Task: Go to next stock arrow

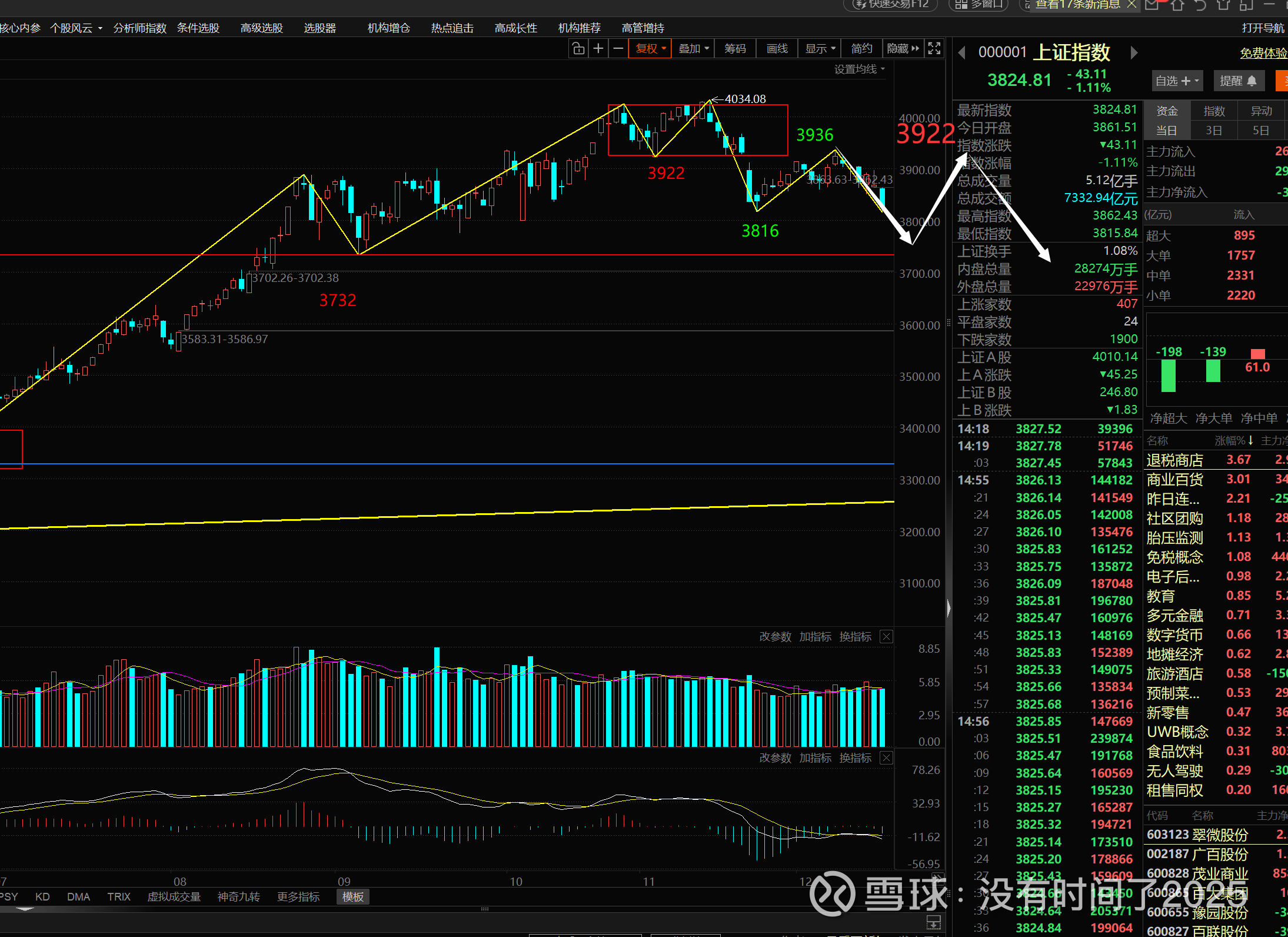Action: click(1134, 53)
